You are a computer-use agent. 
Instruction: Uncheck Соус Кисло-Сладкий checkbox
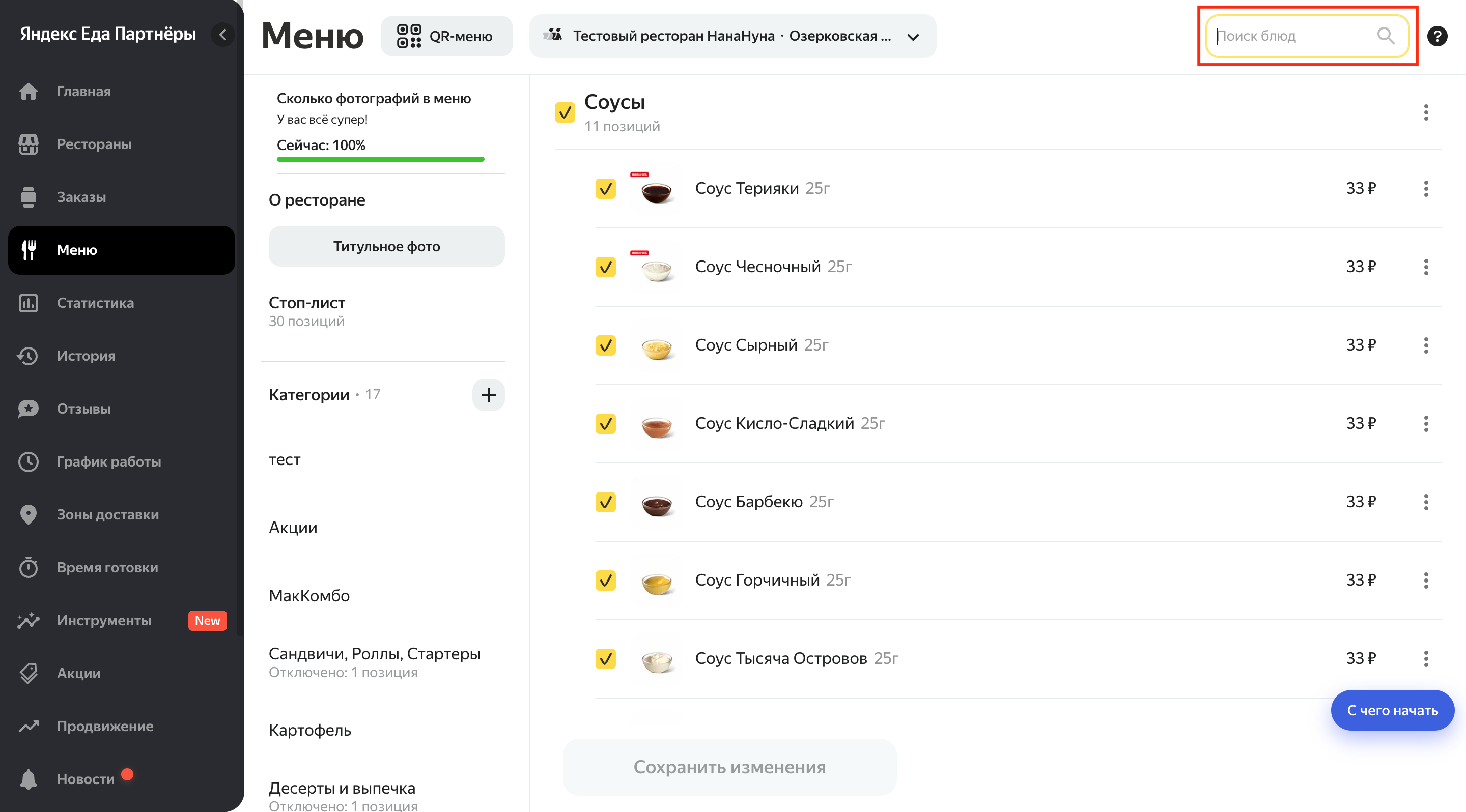pos(606,424)
